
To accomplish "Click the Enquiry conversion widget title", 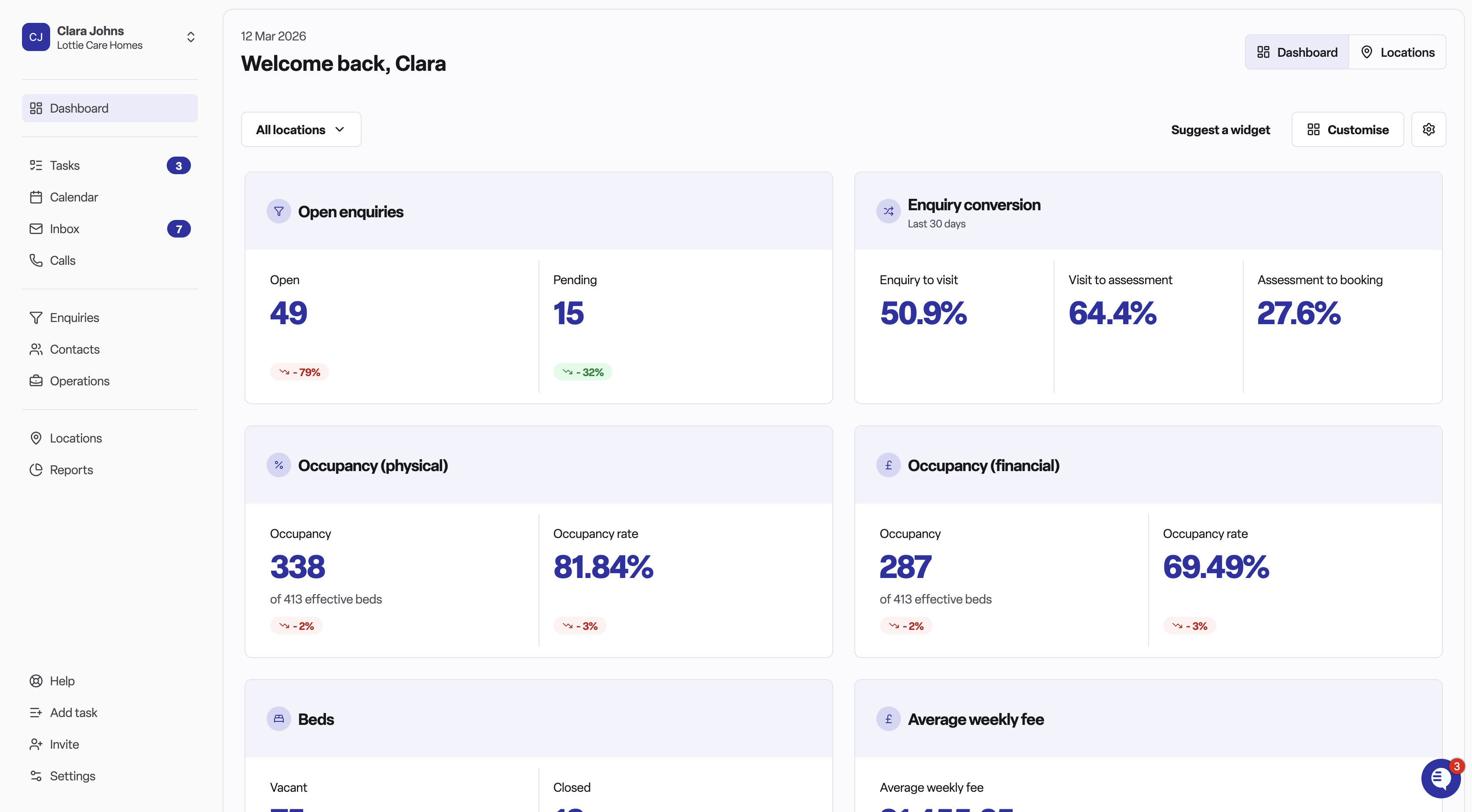I will 974,205.
